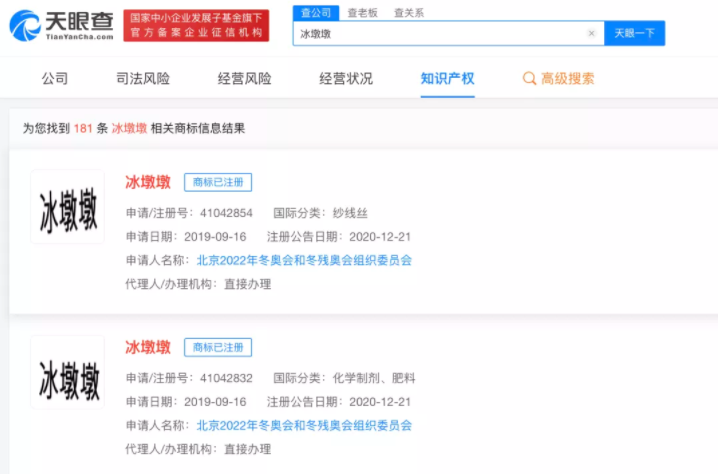This screenshot has width=718, height=474.
Task: Click 纱线丝 international class text
Action: coord(350,213)
